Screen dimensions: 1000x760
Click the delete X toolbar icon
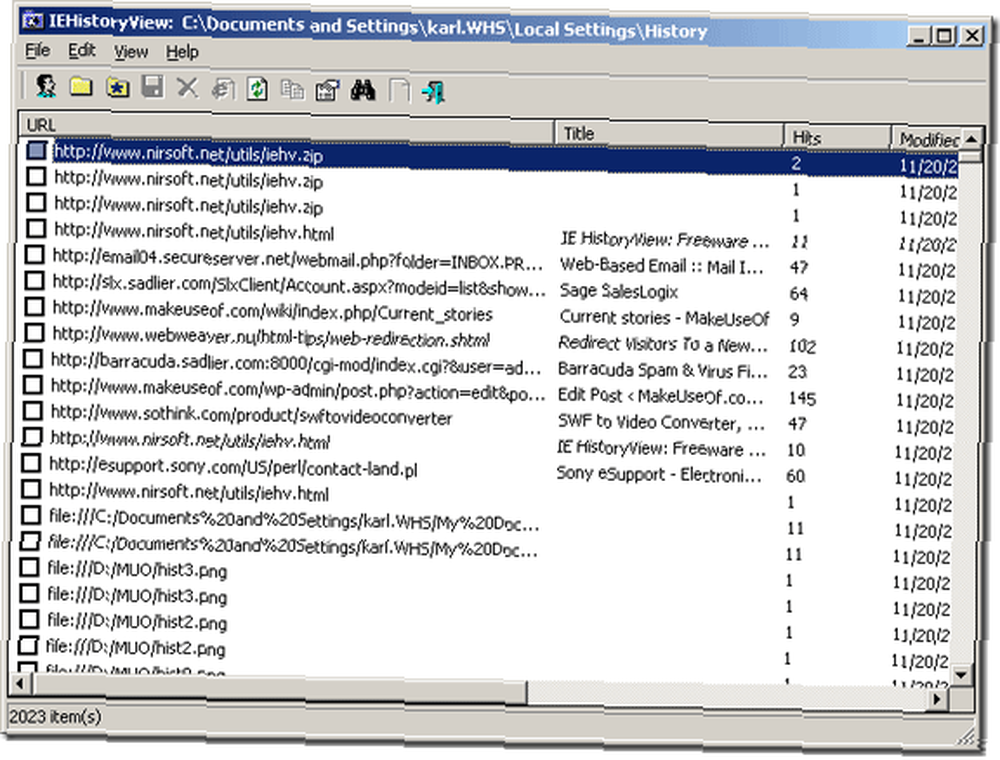[188, 88]
